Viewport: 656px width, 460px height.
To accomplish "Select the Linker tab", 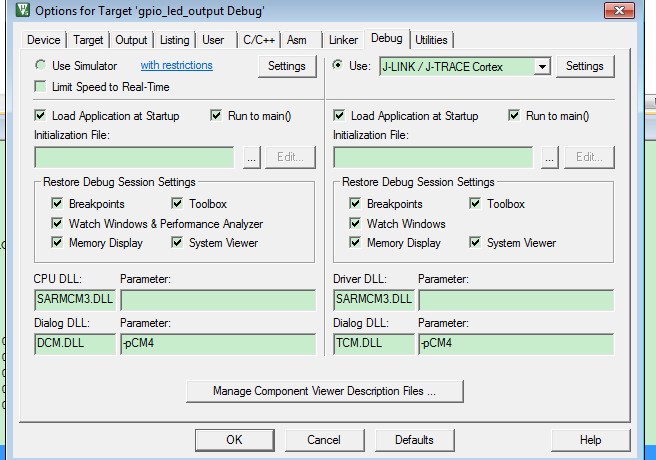I will click(x=343, y=40).
